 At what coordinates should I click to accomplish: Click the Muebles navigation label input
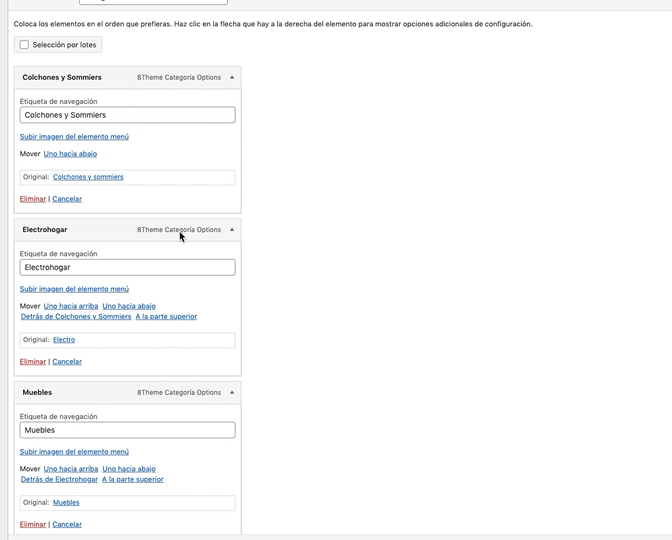point(127,430)
